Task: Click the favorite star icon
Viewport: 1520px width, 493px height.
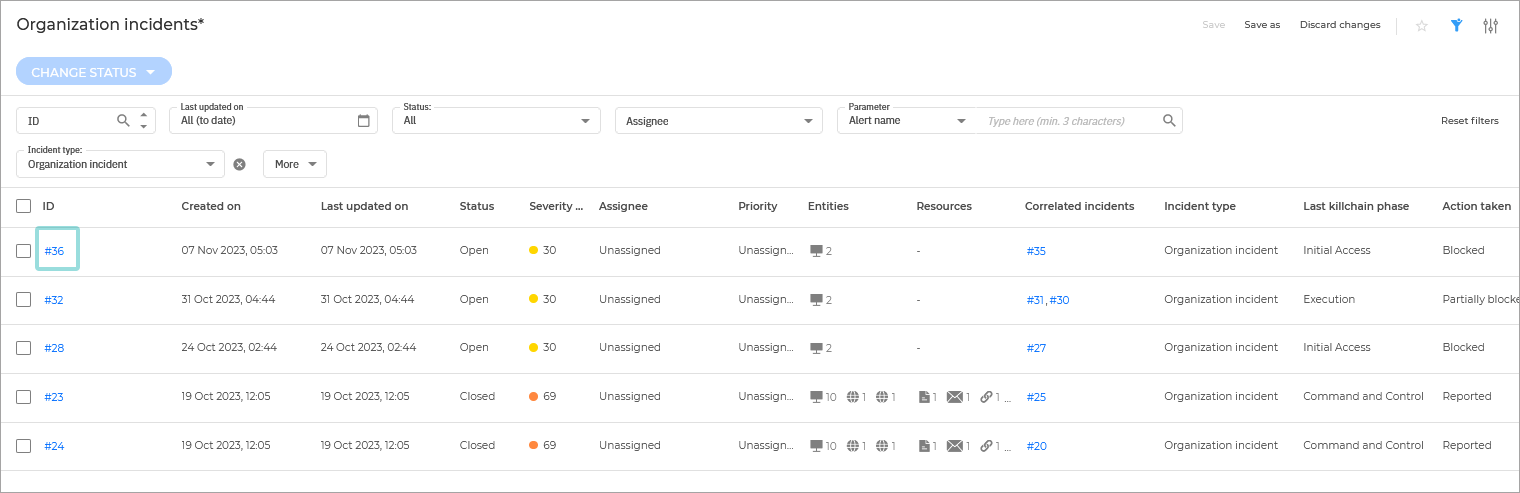Action: pyautogui.click(x=1421, y=26)
